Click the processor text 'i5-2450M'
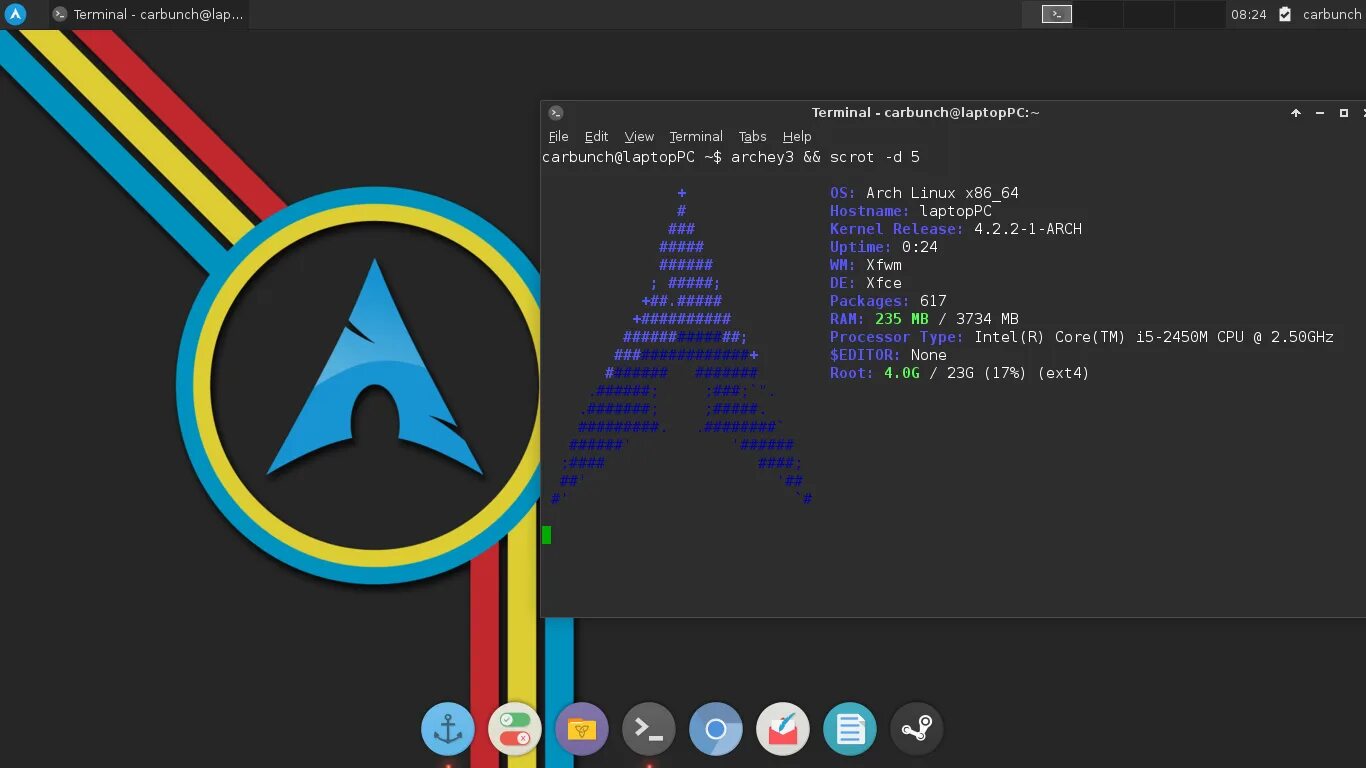Screen dimensions: 1366x768 pos(1172,337)
